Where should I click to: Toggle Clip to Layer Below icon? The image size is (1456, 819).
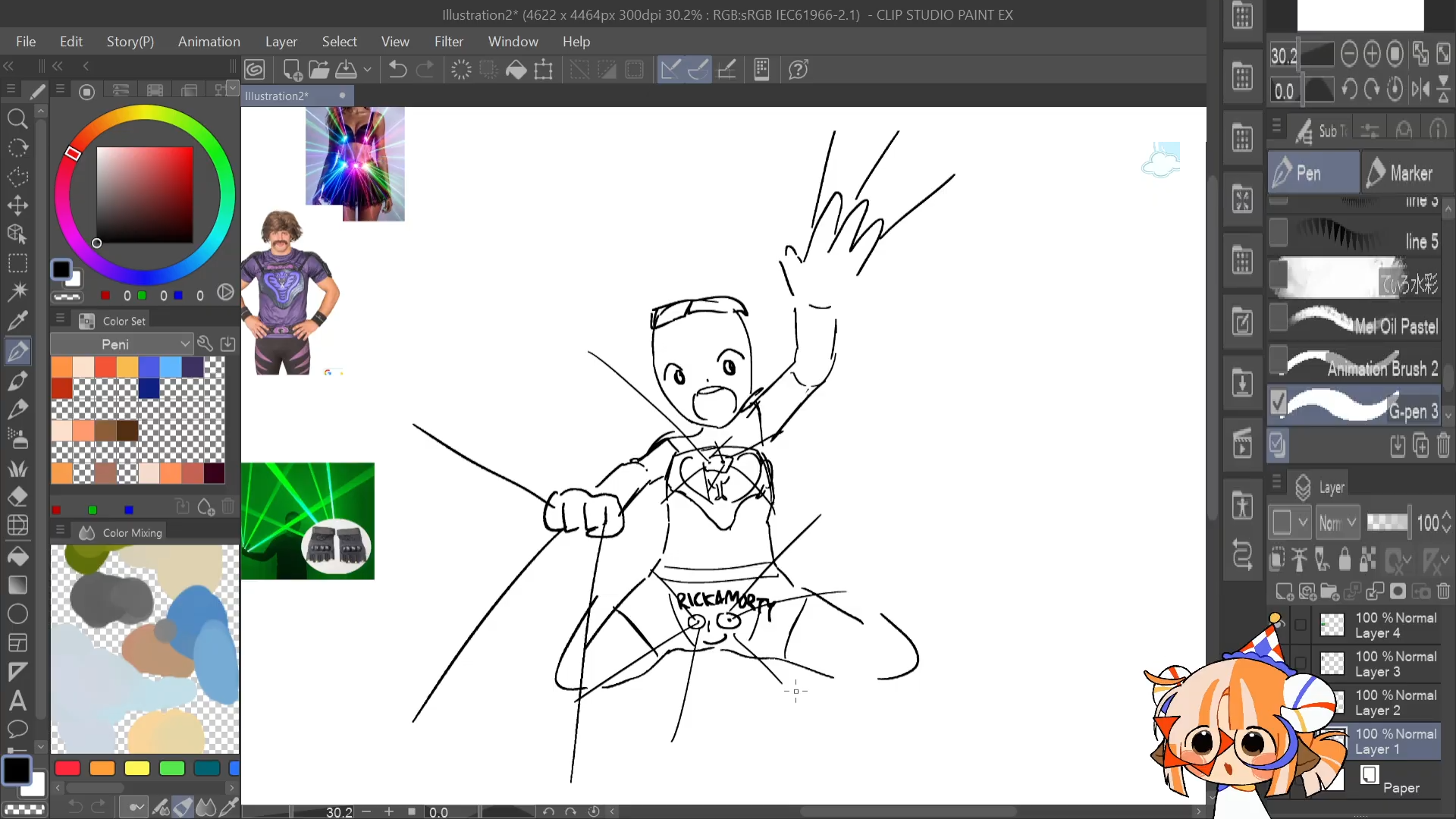tap(1277, 560)
